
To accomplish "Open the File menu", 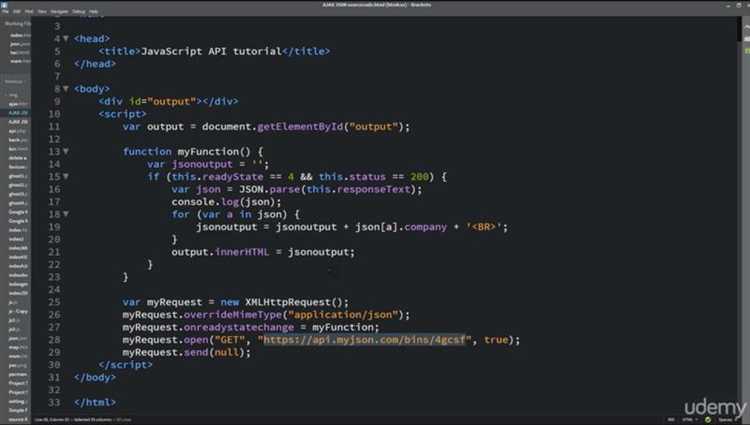I will point(6,10).
